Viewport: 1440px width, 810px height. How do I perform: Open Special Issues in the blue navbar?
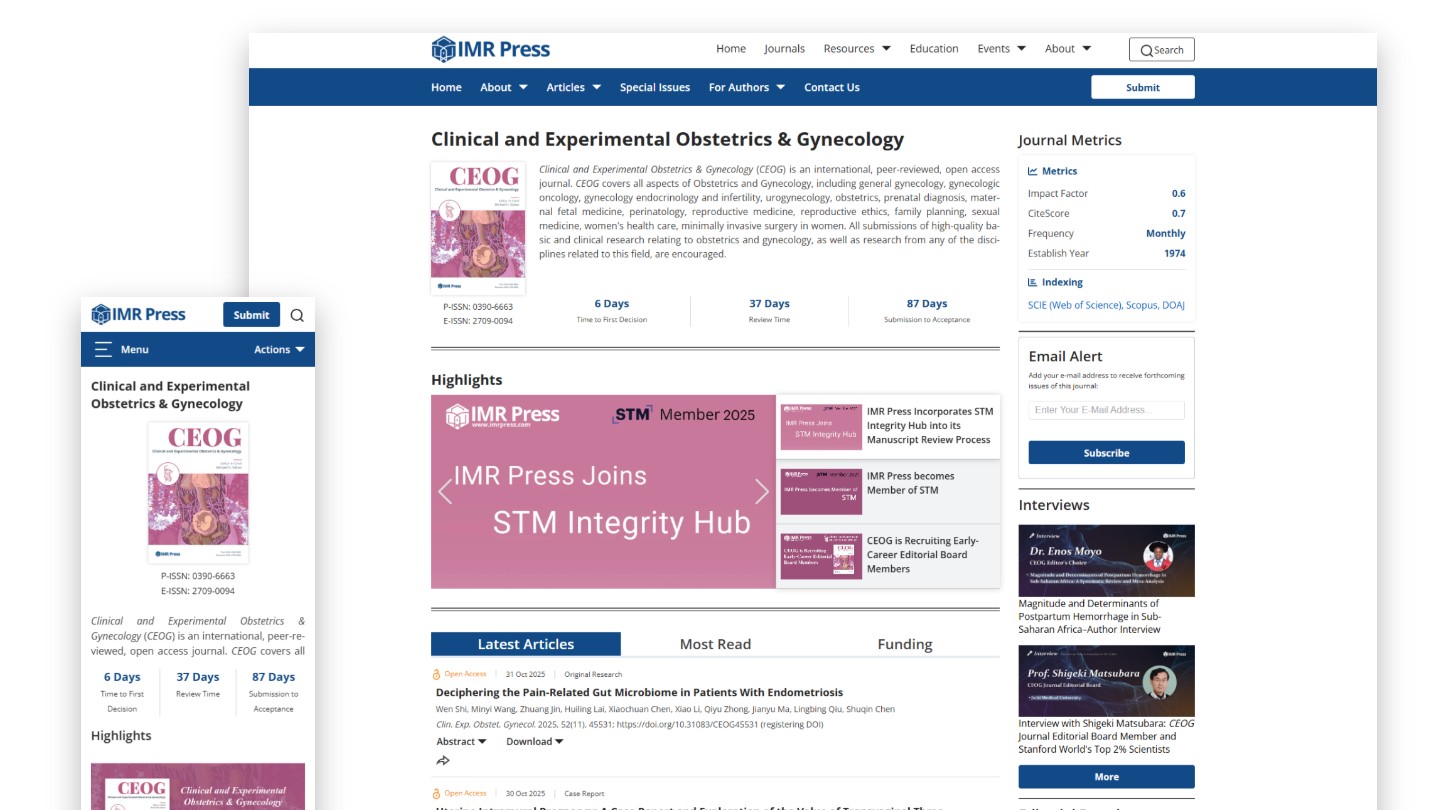pos(654,87)
